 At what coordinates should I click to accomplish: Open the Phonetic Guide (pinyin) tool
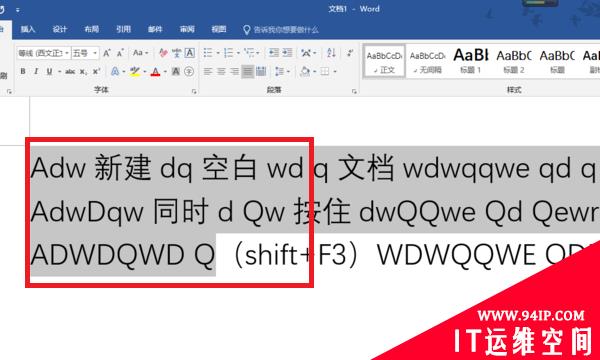tap(176, 53)
